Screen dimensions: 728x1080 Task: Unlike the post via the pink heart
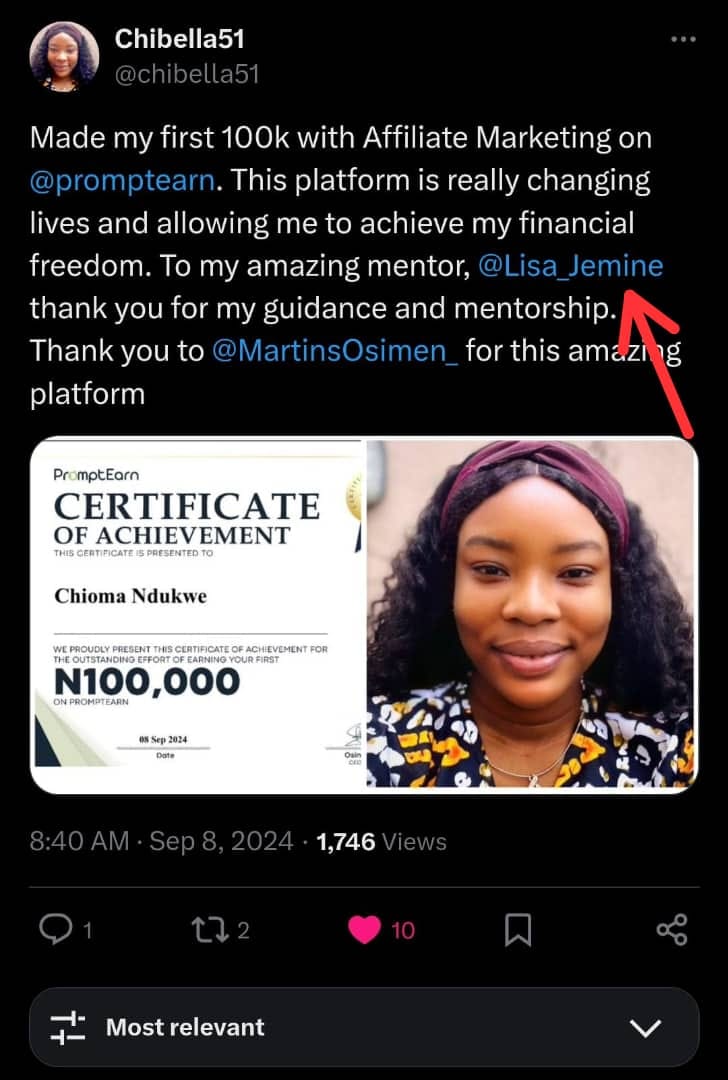364,930
